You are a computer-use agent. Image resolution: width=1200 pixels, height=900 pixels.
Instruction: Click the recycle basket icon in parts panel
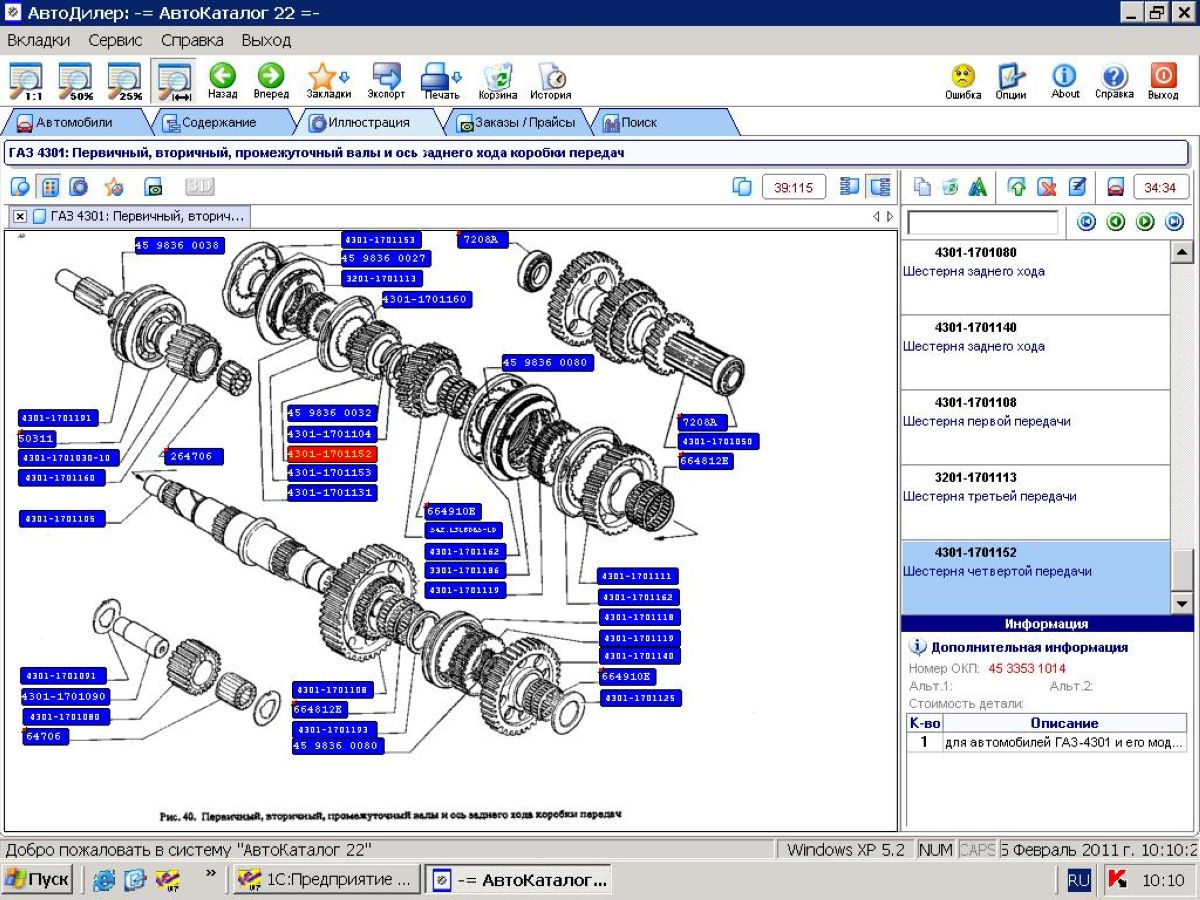pyautogui.click(x=951, y=186)
